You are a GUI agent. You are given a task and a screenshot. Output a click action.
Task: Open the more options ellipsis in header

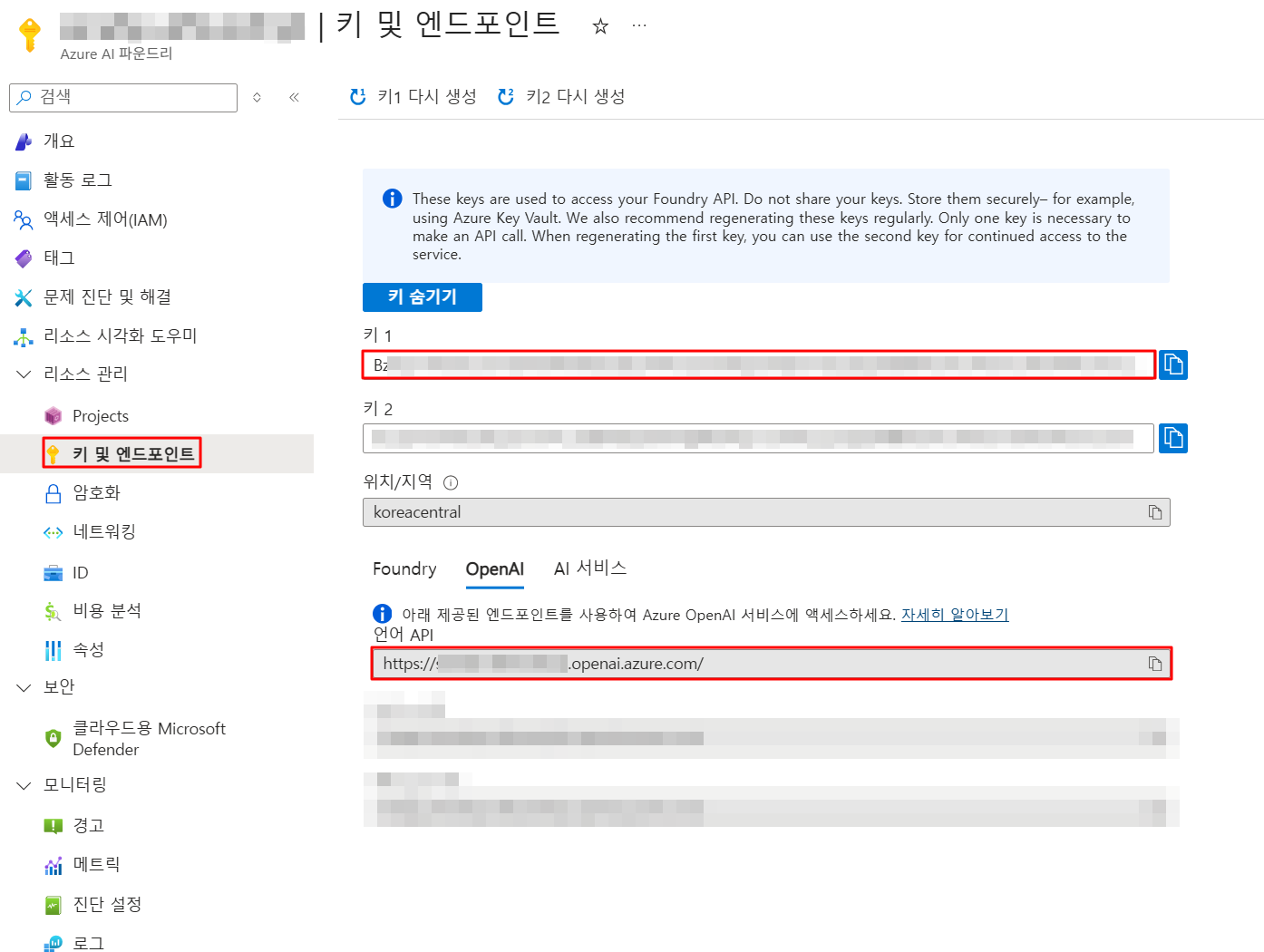pos(639,25)
